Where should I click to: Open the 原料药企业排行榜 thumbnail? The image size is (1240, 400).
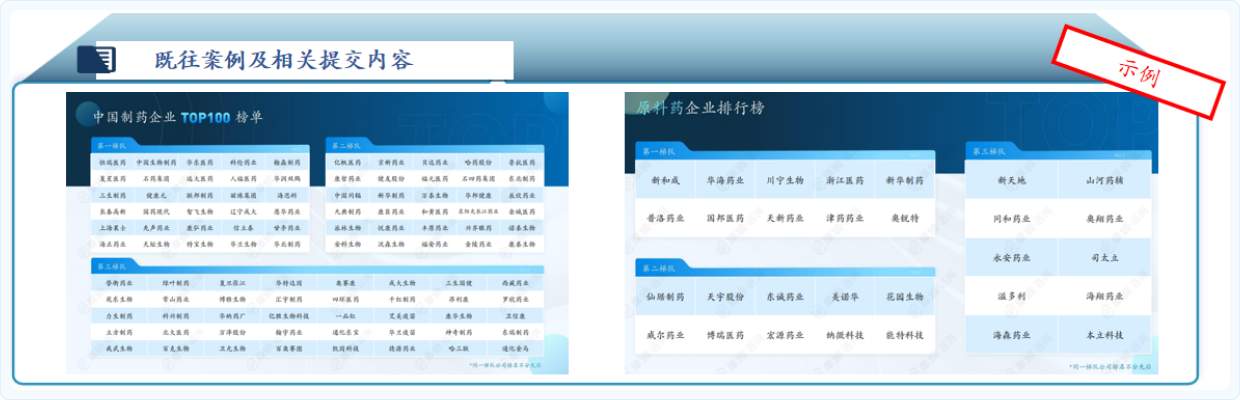pyautogui.click(x=891, y=233)
